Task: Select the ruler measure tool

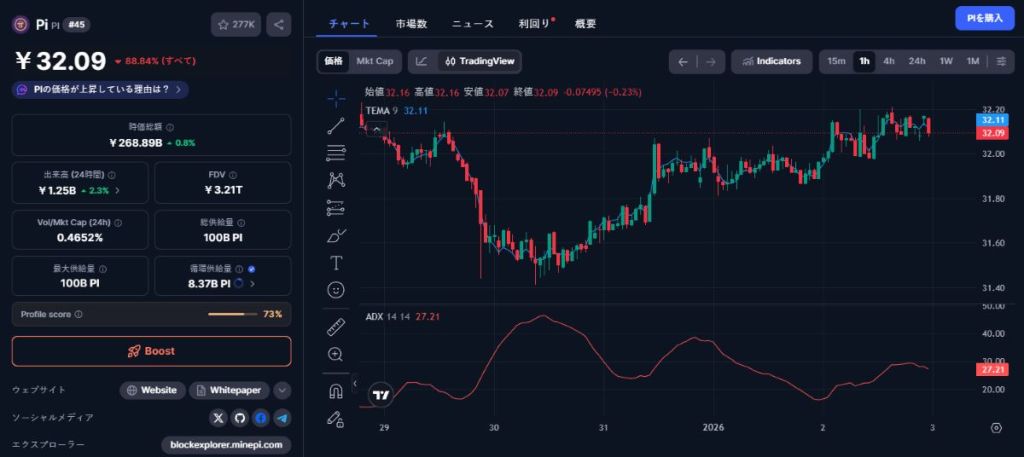Action: click(336, 327)
